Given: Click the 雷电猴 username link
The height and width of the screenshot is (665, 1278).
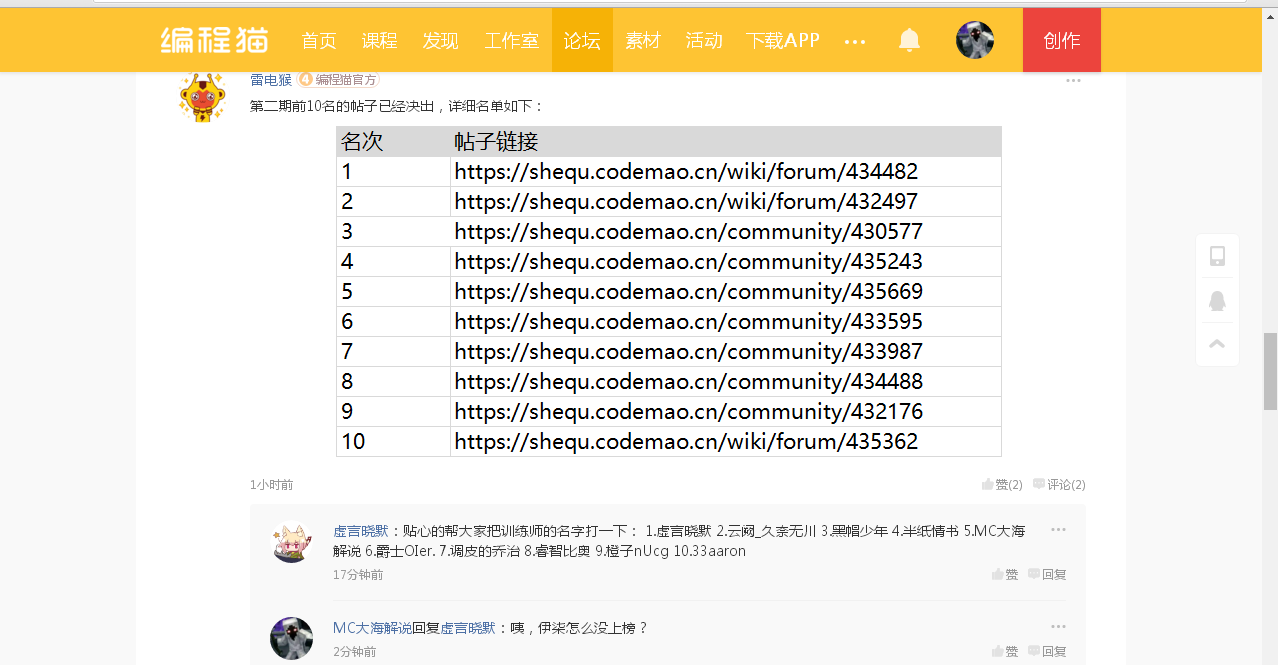Looking at the screenshot, I should click(271, 80).
